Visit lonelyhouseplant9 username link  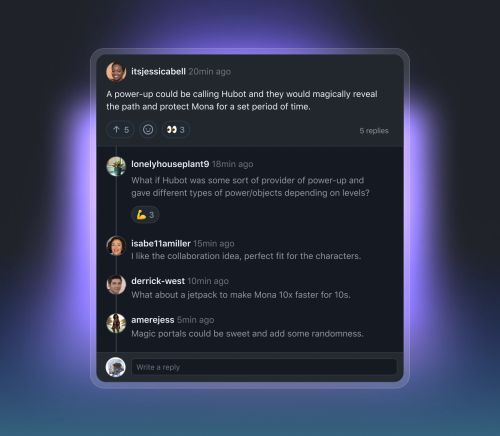click(x=170, y=164)
